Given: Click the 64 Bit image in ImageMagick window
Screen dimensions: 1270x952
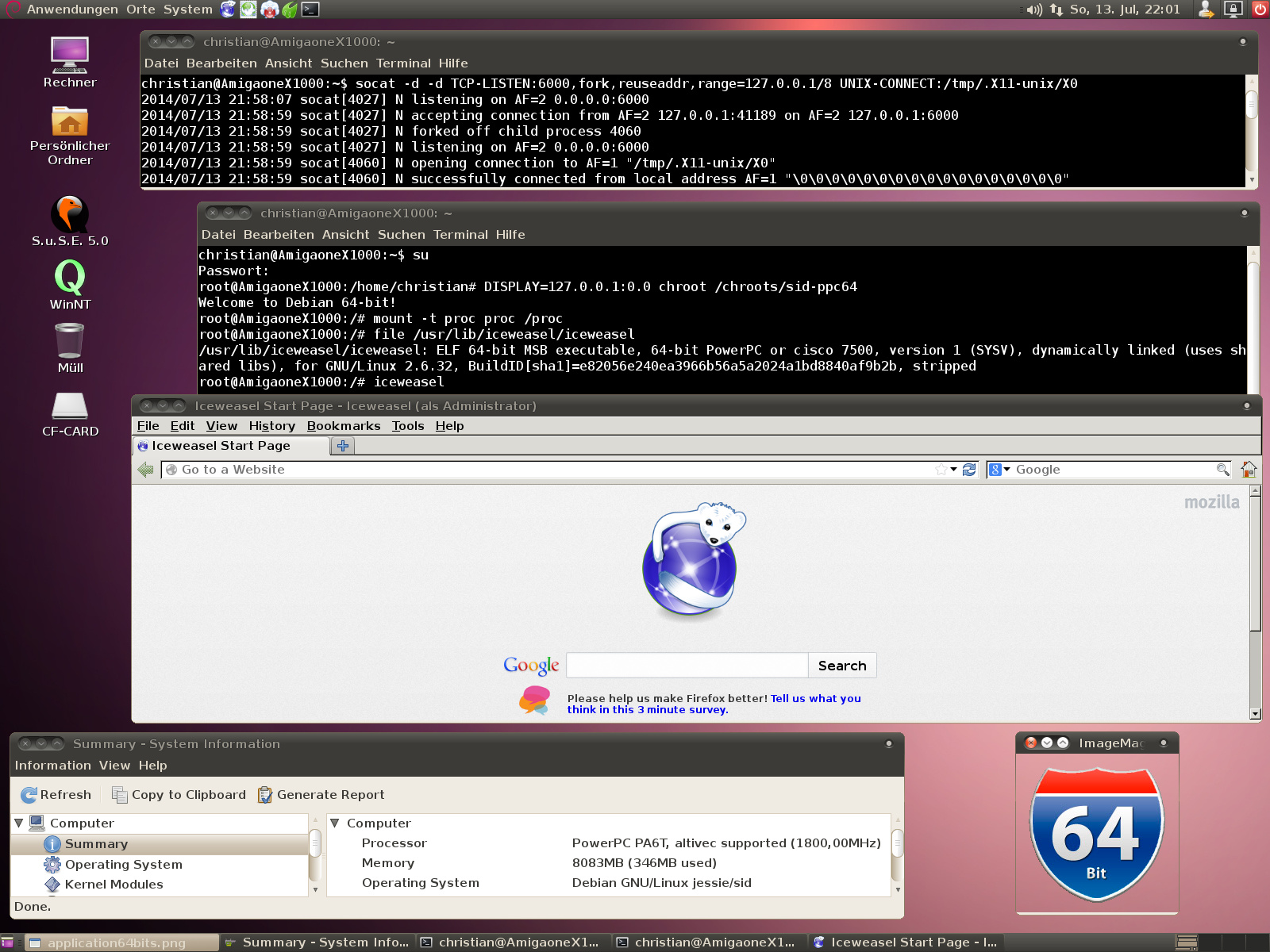Looking at the screenshot, I should pyautogui.click(x=1097, y=834).
